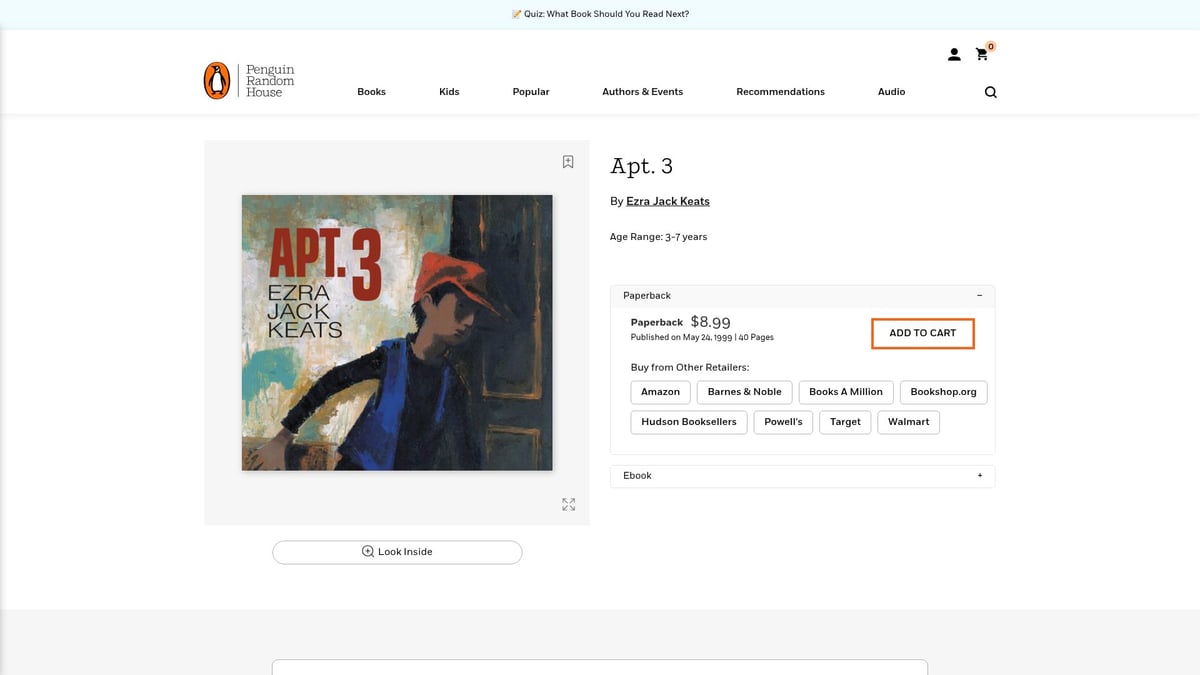Screen dimensions: 1200x675
Task: Click the Look Inside button
Action: click(397, 552)
